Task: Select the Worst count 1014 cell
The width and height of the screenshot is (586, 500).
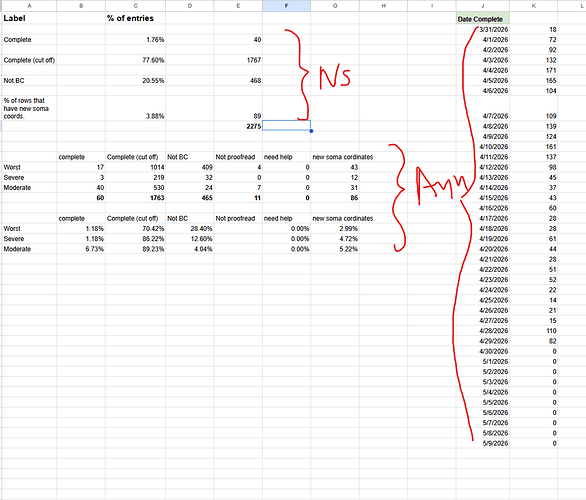Action: coord(135,167)
